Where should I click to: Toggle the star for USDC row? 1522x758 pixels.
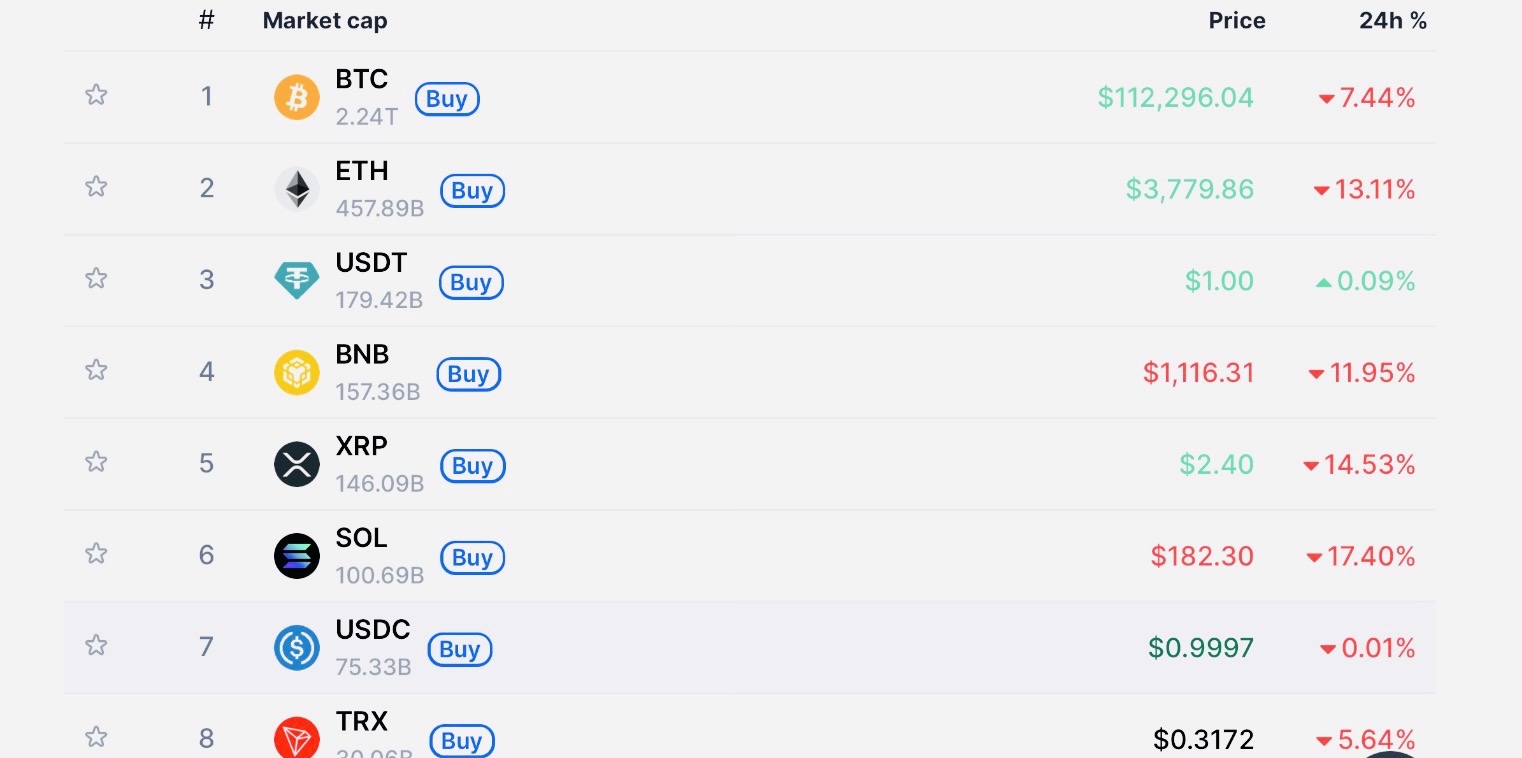click(x=96, y=645)
